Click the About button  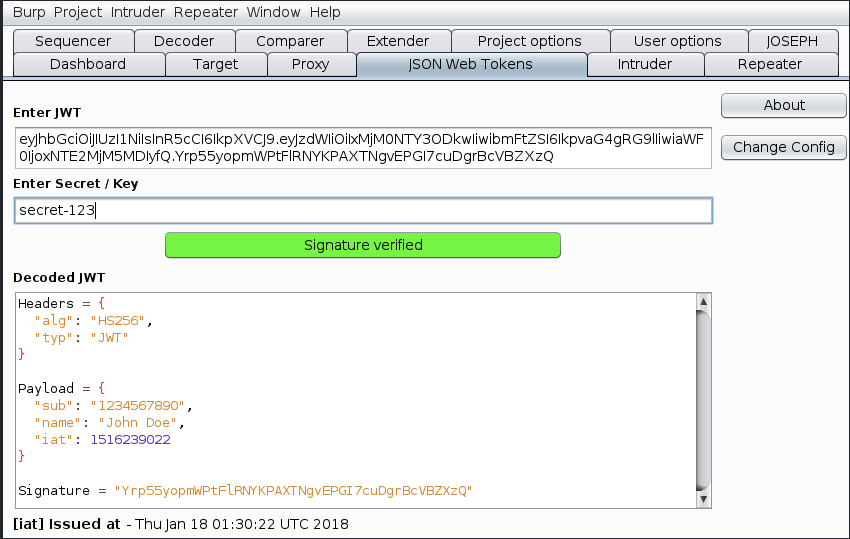[x=784, y=105]
